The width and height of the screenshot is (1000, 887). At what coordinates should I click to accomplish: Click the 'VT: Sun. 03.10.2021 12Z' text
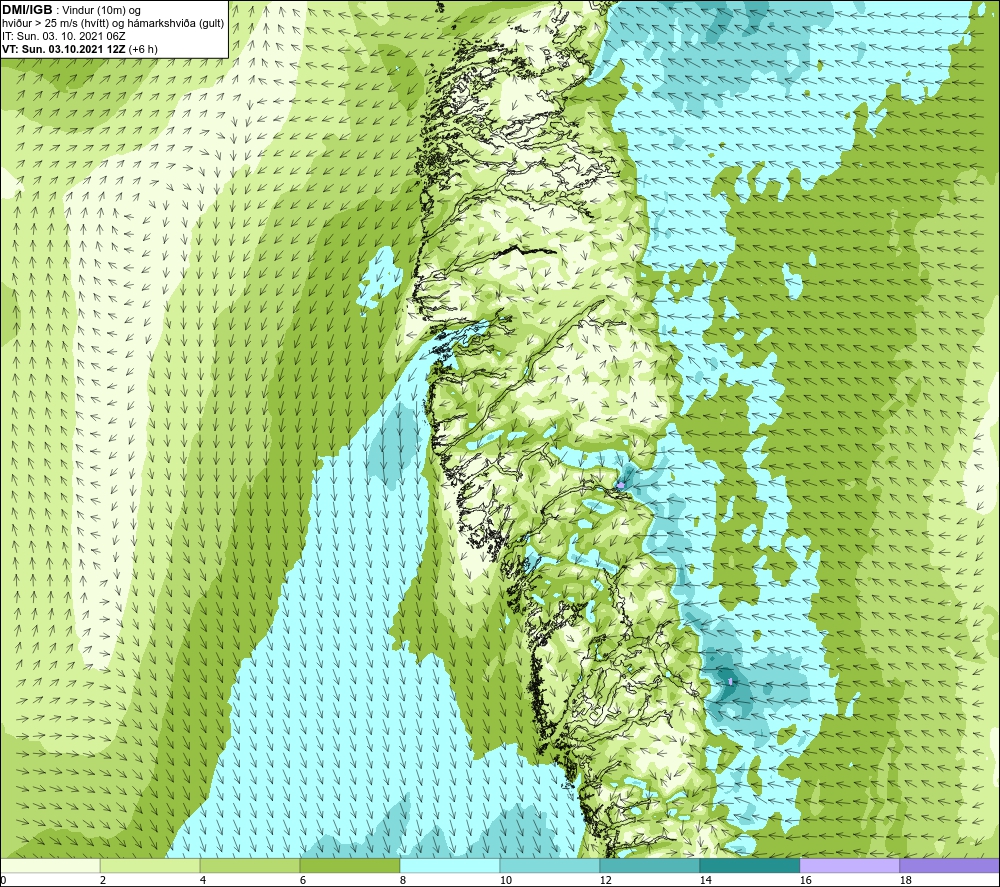[64, 49]
